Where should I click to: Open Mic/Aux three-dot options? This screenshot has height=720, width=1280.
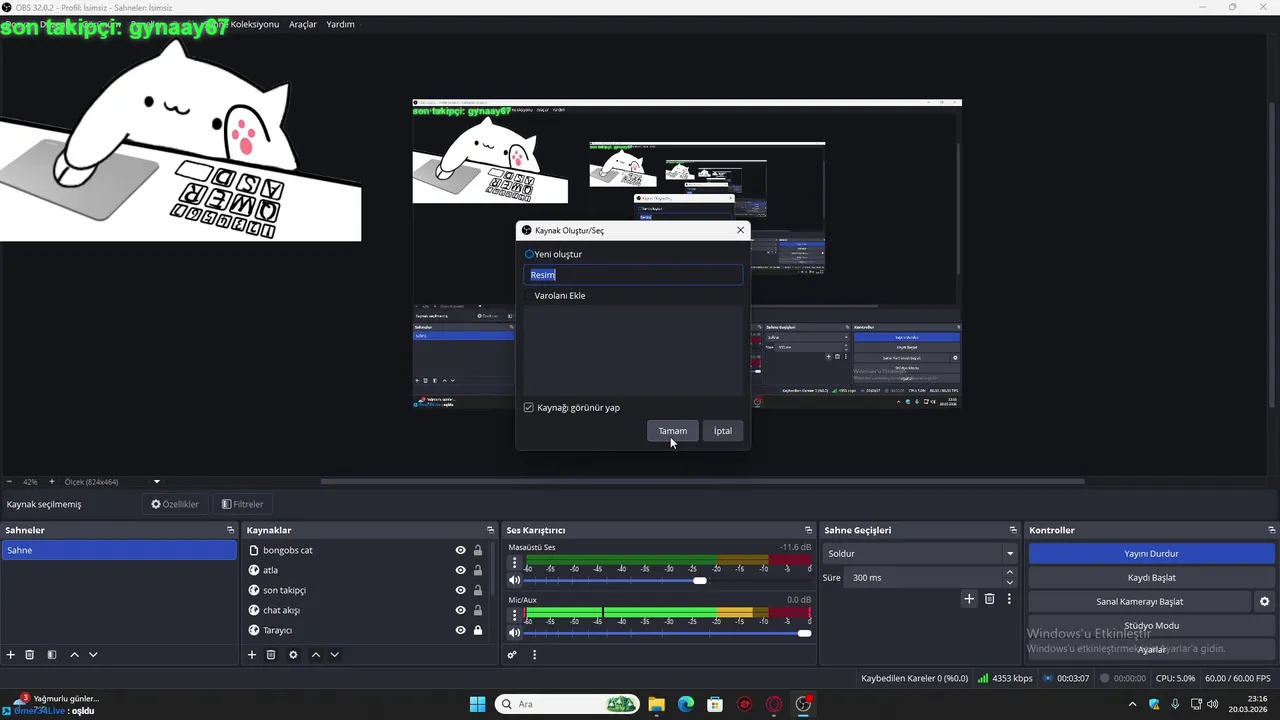pos(515,615)
